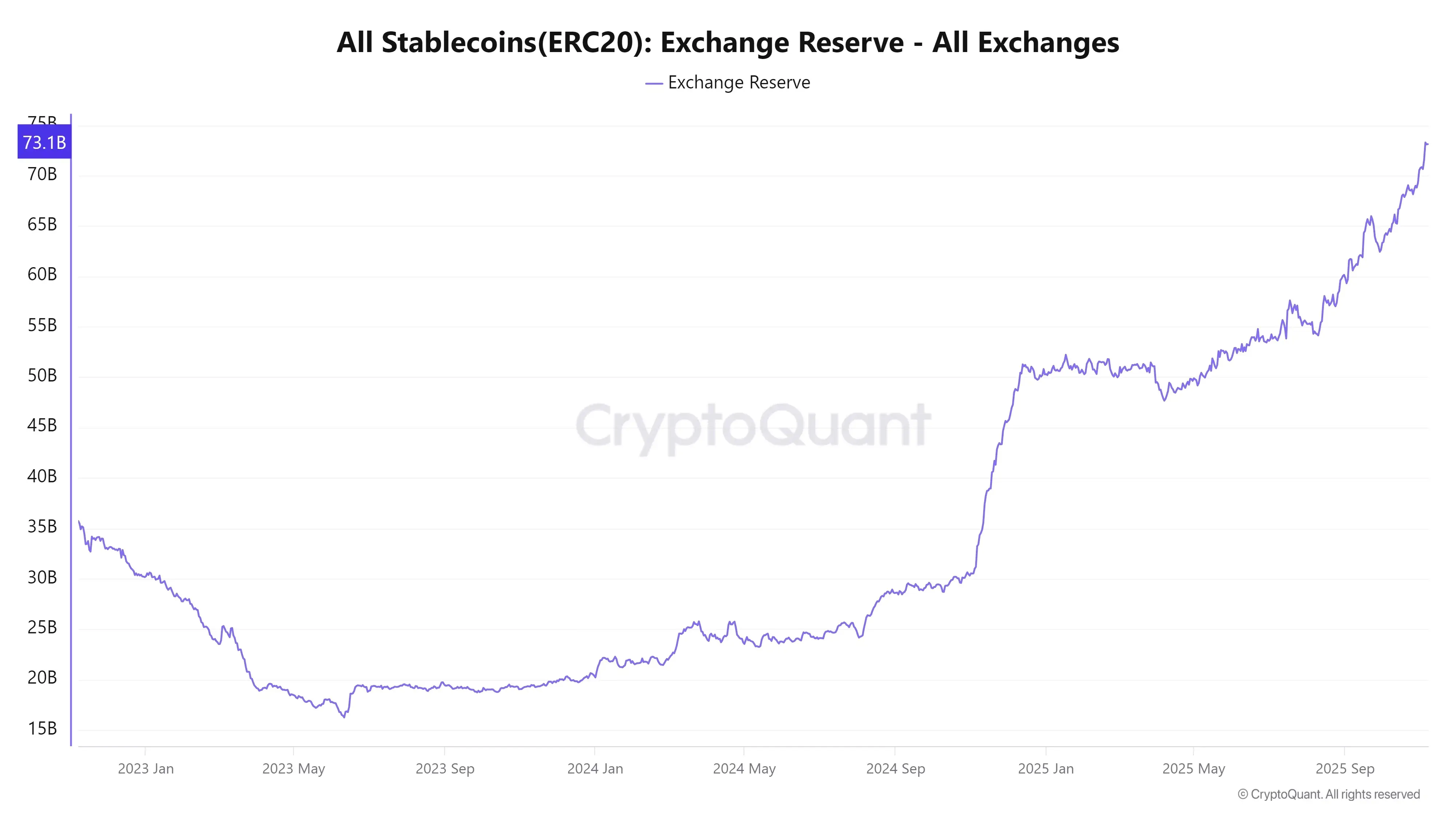Click the 15B y-axis label
Viewport: 1456px width, 819px height.
click(42, 729)
